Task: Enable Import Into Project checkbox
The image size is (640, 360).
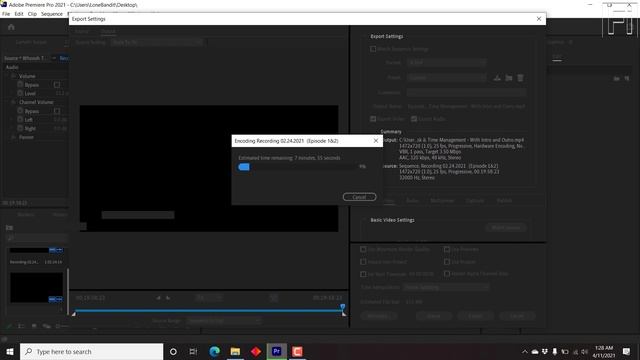Action: pyautogui.click(x=363, y=262)
